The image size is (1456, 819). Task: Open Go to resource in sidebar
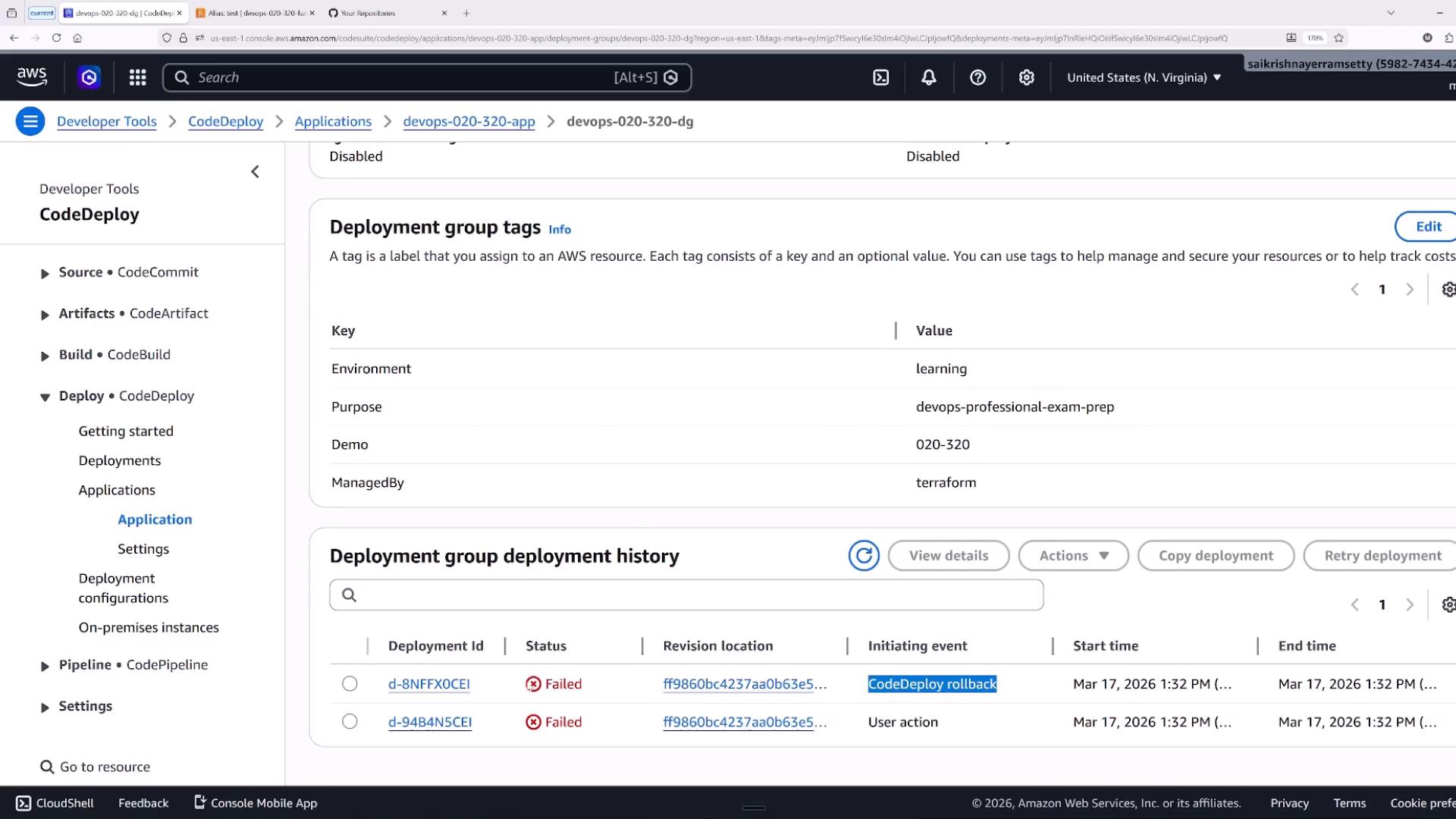96,767
